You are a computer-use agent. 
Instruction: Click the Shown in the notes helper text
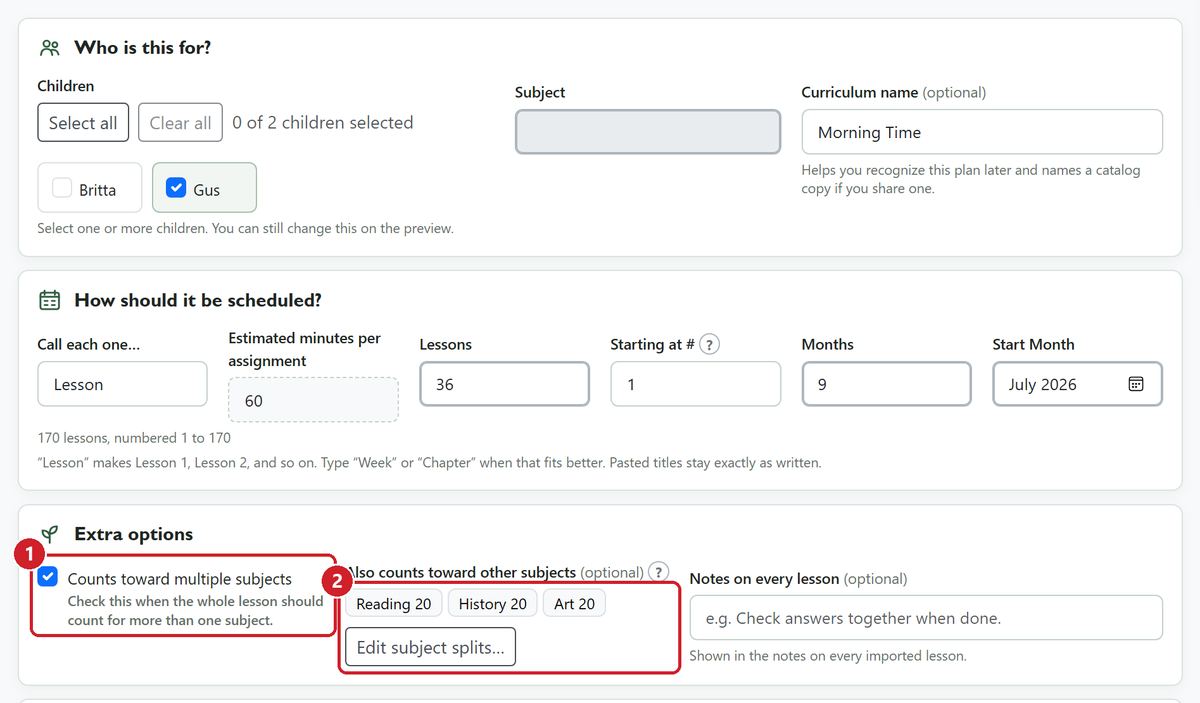click(x=828, y=656)
